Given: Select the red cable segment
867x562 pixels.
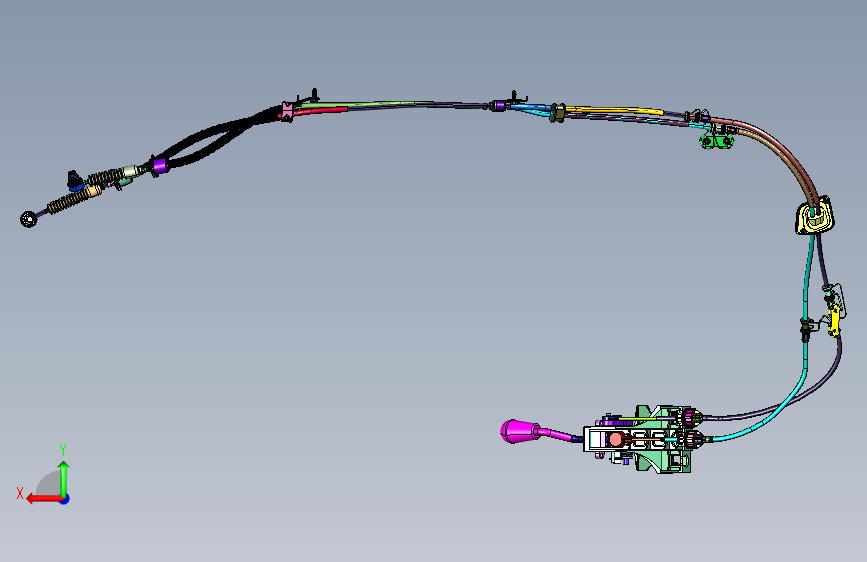Looking at the screenshot, I should (320, 111).
